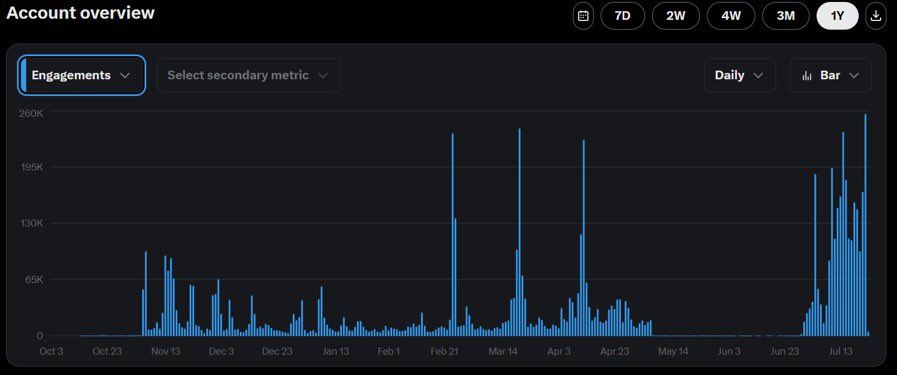Open the Engagements primary metric dropdown
897x375 pixels.
pyautogui.click(x=81, y=75)
